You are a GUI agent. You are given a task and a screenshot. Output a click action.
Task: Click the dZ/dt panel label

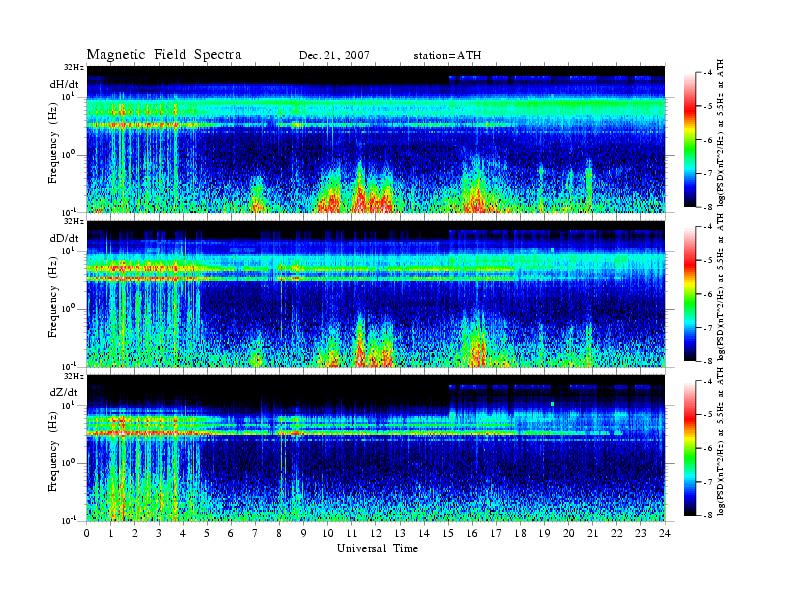coord(64,392)
